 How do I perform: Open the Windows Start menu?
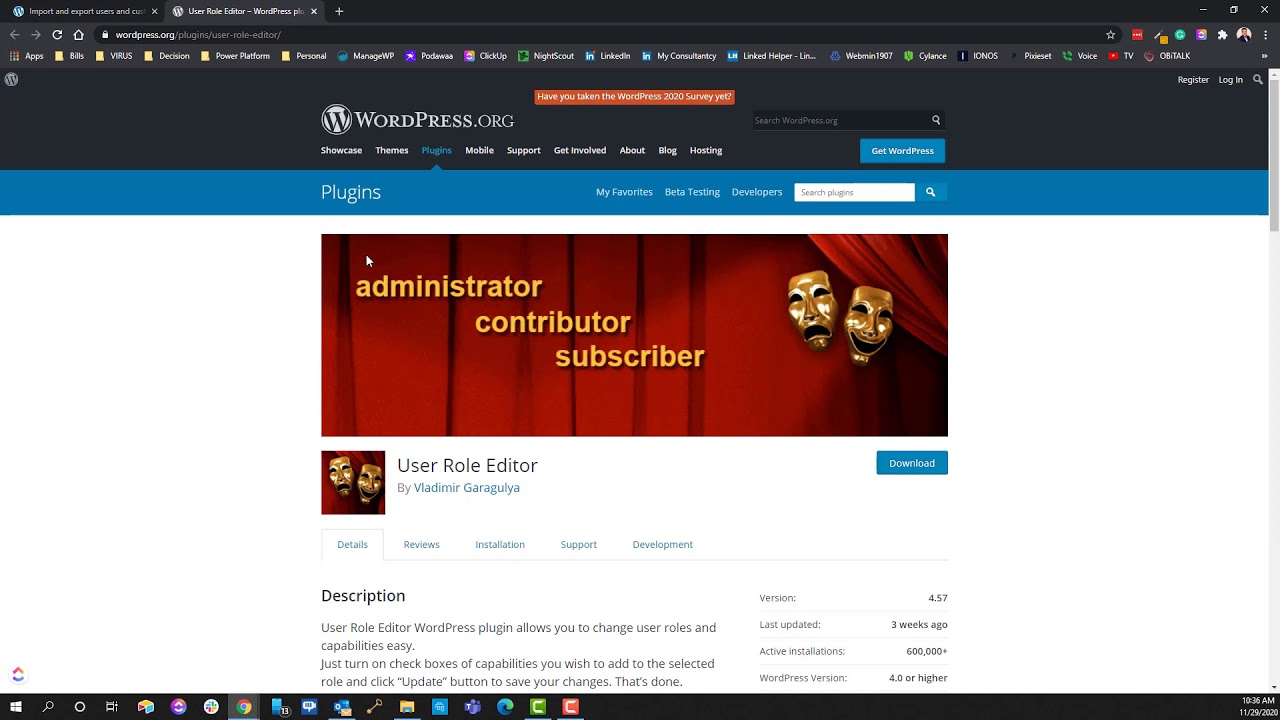16,707
